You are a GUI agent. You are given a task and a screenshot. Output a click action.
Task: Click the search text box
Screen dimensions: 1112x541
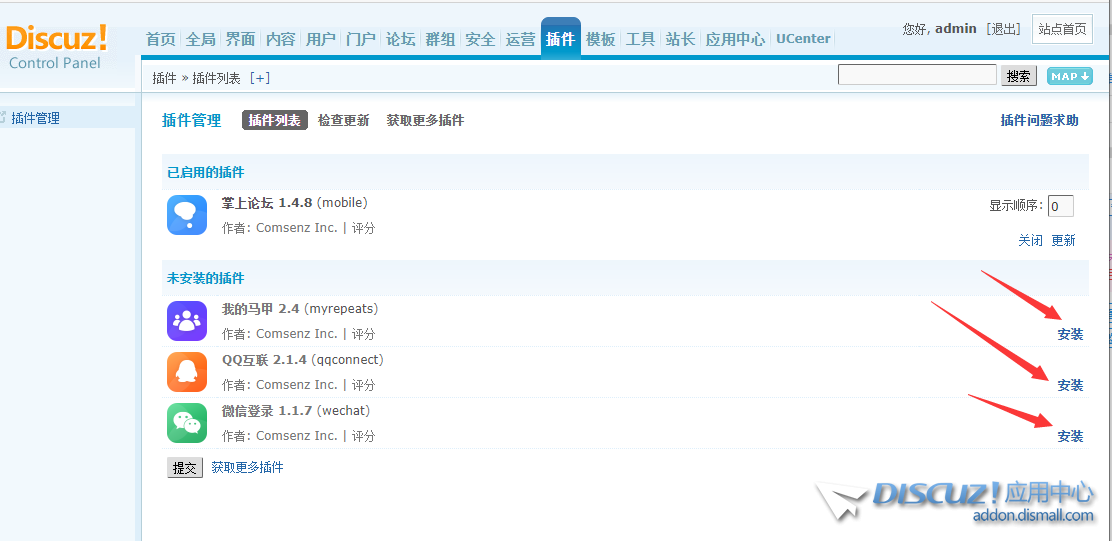917,75
